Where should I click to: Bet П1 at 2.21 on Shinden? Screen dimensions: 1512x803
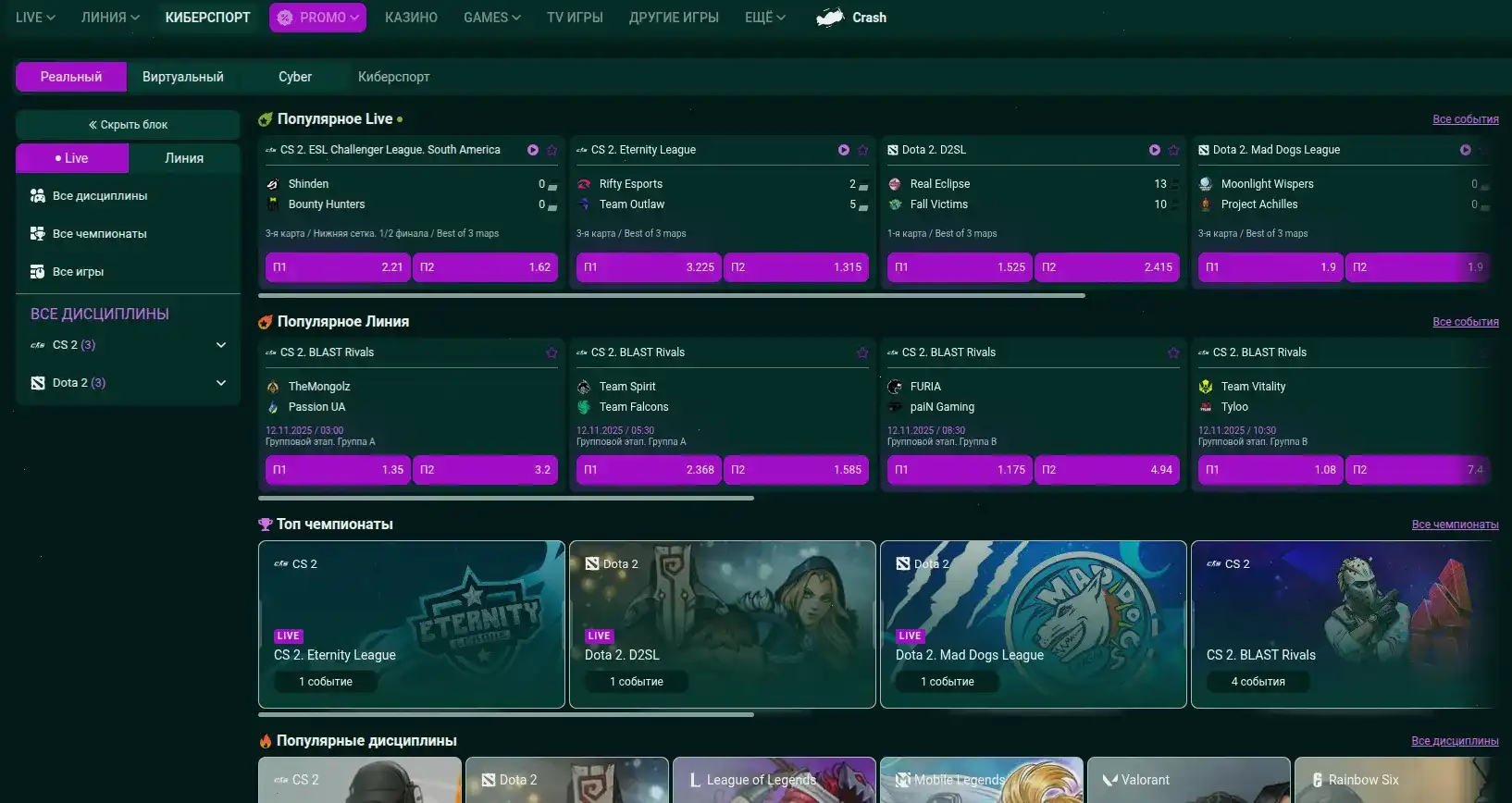tap(338, 267)
